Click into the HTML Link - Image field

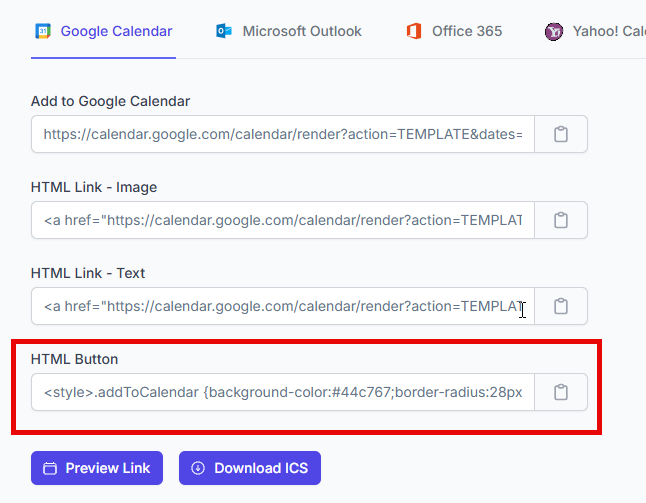(x=282, y=220)
